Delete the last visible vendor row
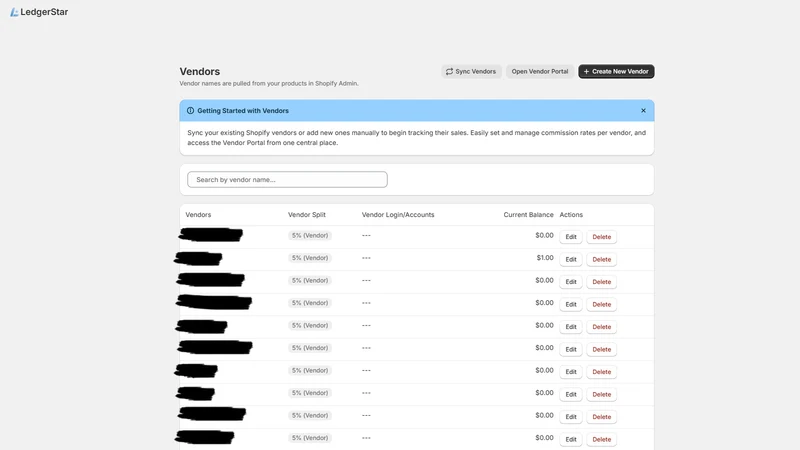The height and width of the screenshot is (450, 800). pos(602,439)
